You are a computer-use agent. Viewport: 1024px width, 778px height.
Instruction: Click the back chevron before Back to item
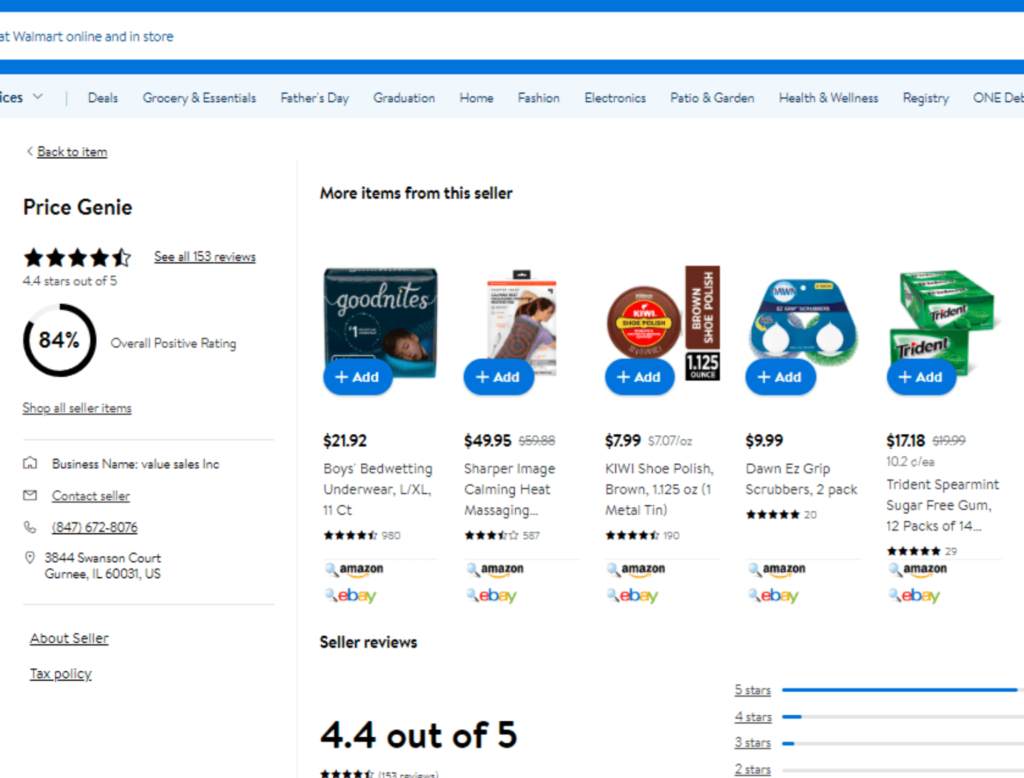point(29,152)
